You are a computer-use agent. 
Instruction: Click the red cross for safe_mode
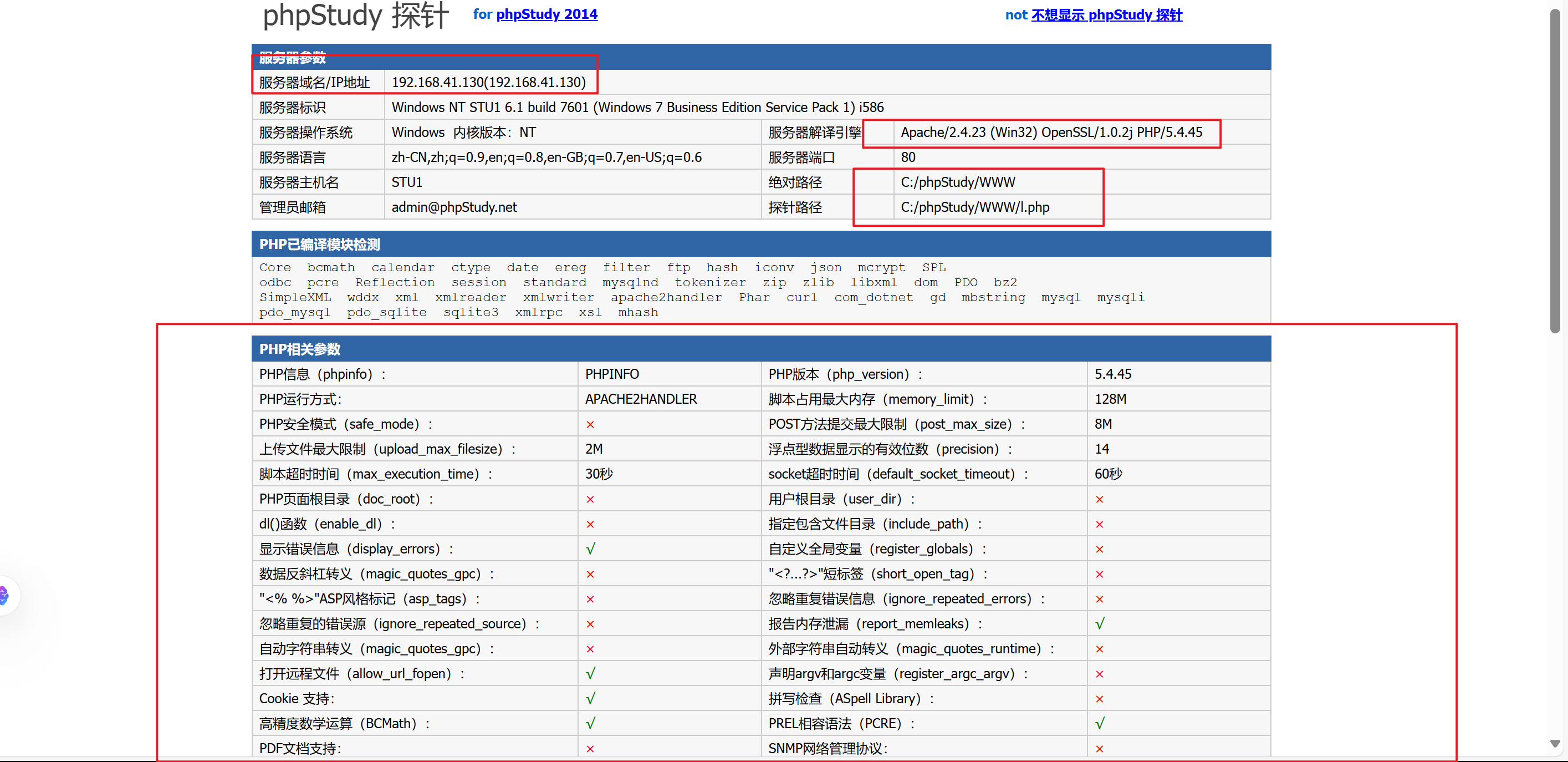point(590,425)
